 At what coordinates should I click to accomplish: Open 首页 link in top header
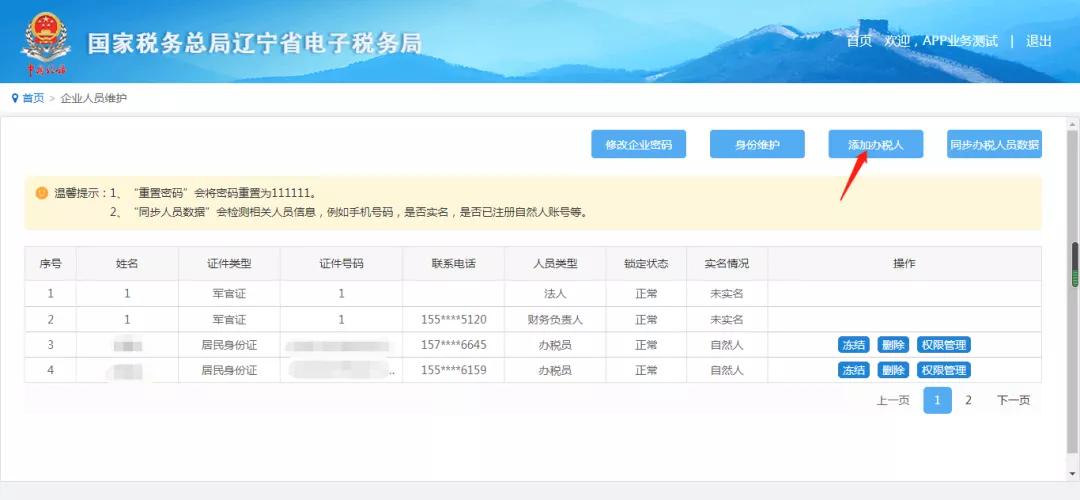coord(859,41)
